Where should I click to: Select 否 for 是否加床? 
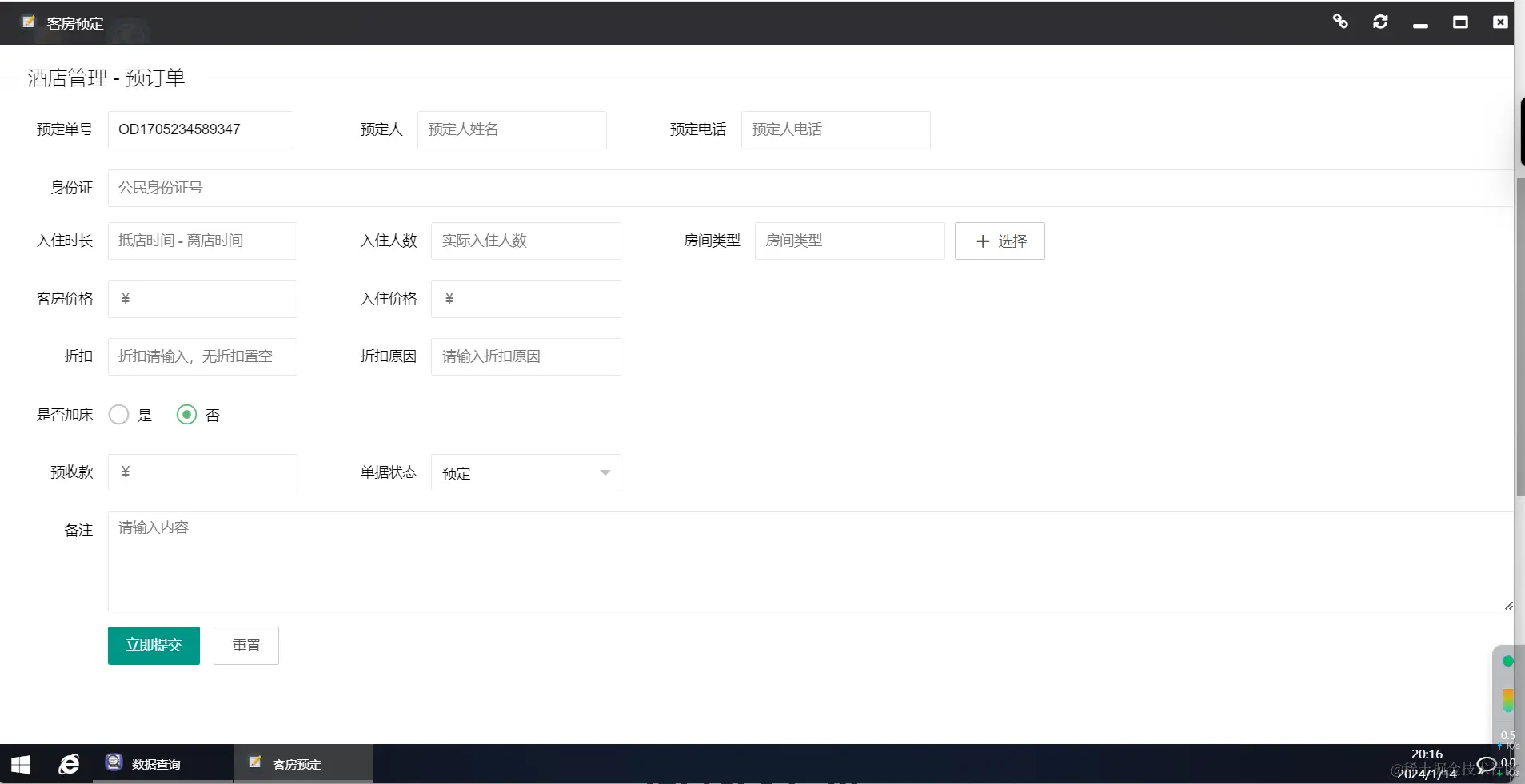pos(186,415)
